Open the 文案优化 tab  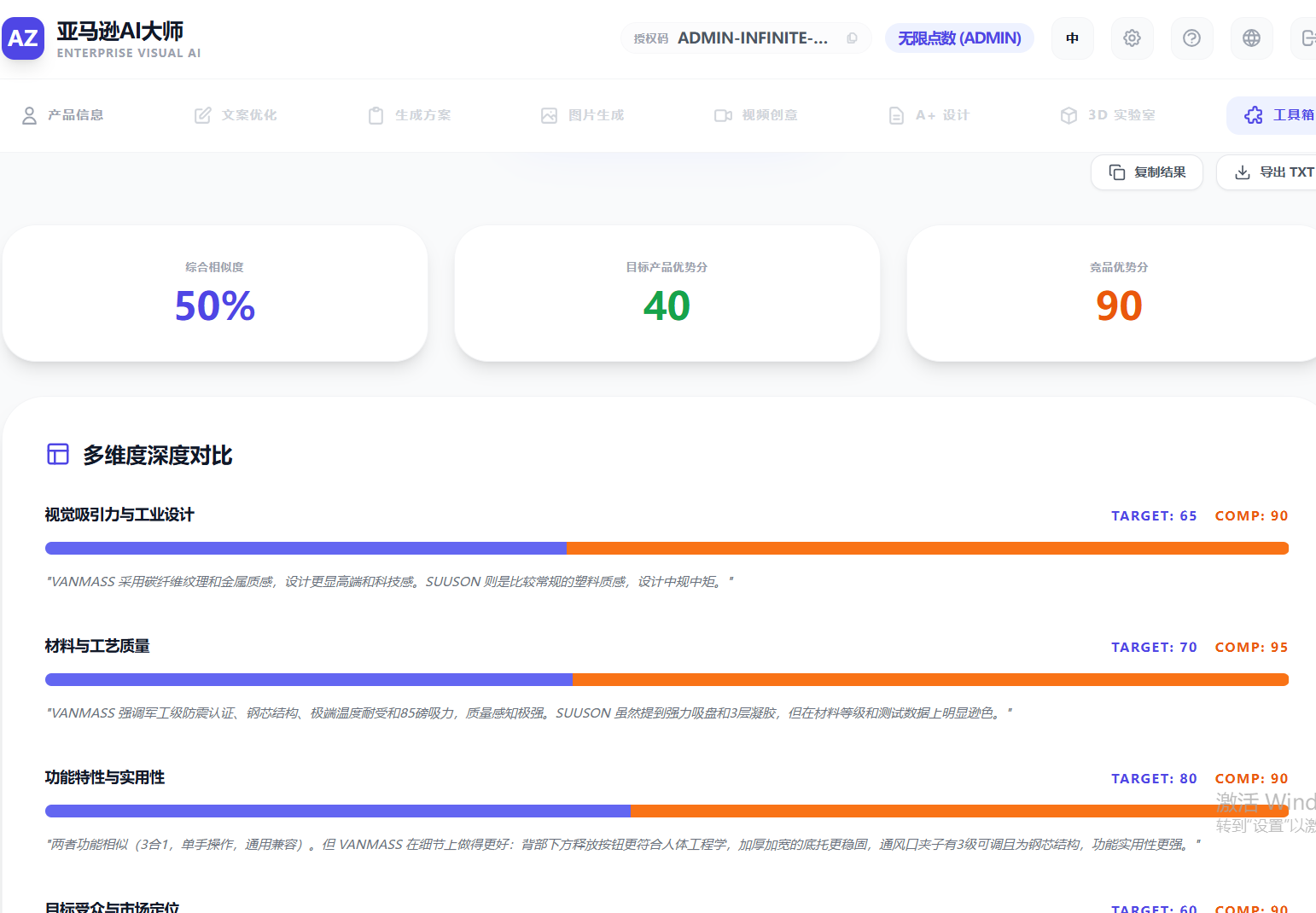236,115
